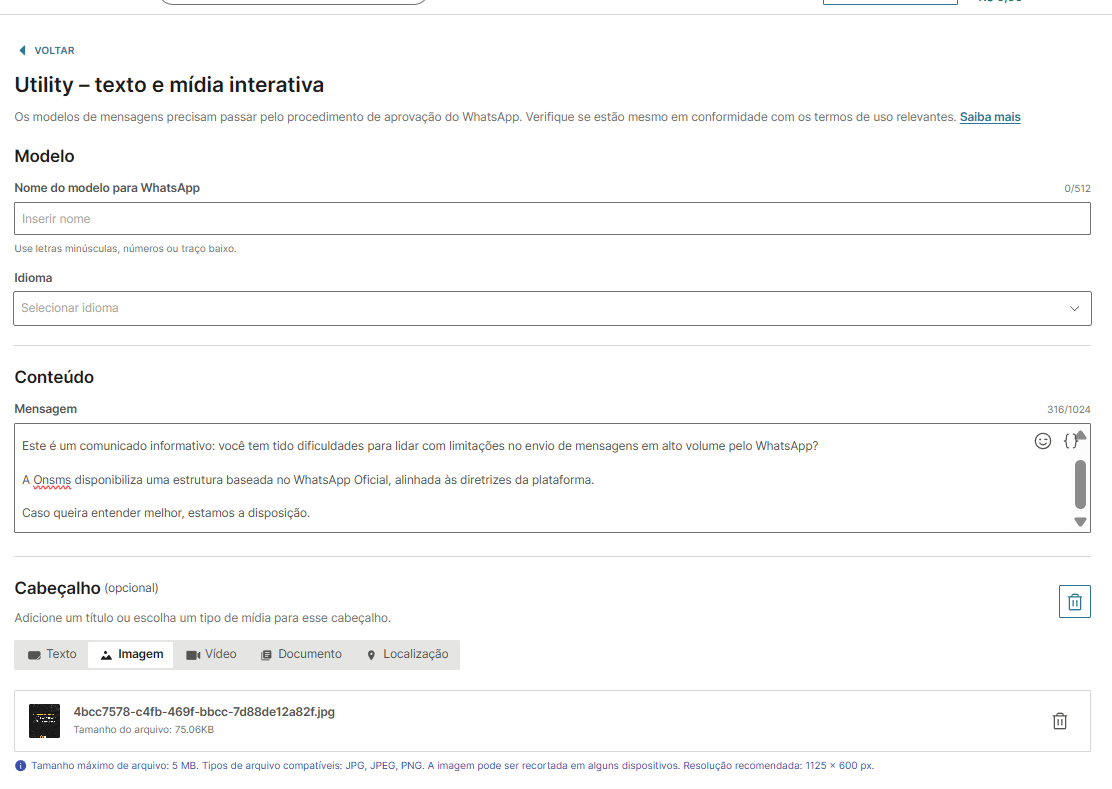Click the message box scroll down arrow
Image resolution: width=1112 pixels, height=789 pixels.
tap(1080, 522)
